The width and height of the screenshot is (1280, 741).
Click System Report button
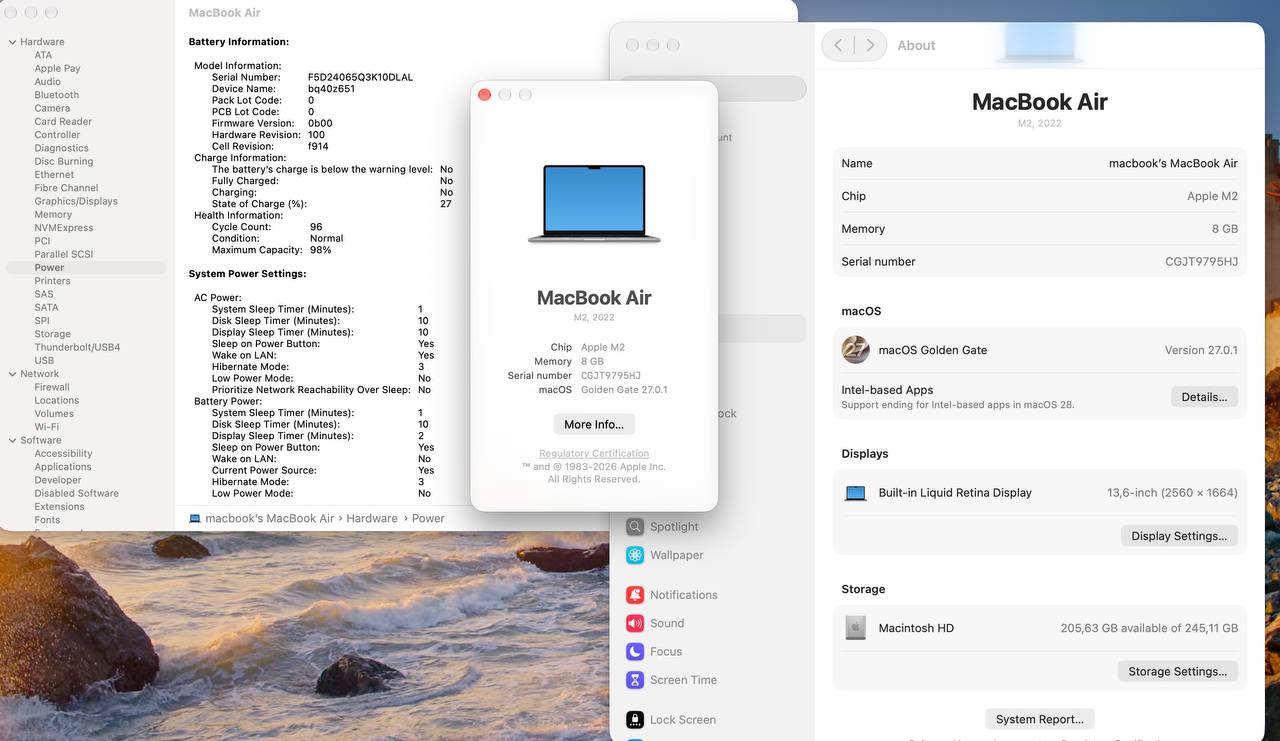click(1040, 719)
